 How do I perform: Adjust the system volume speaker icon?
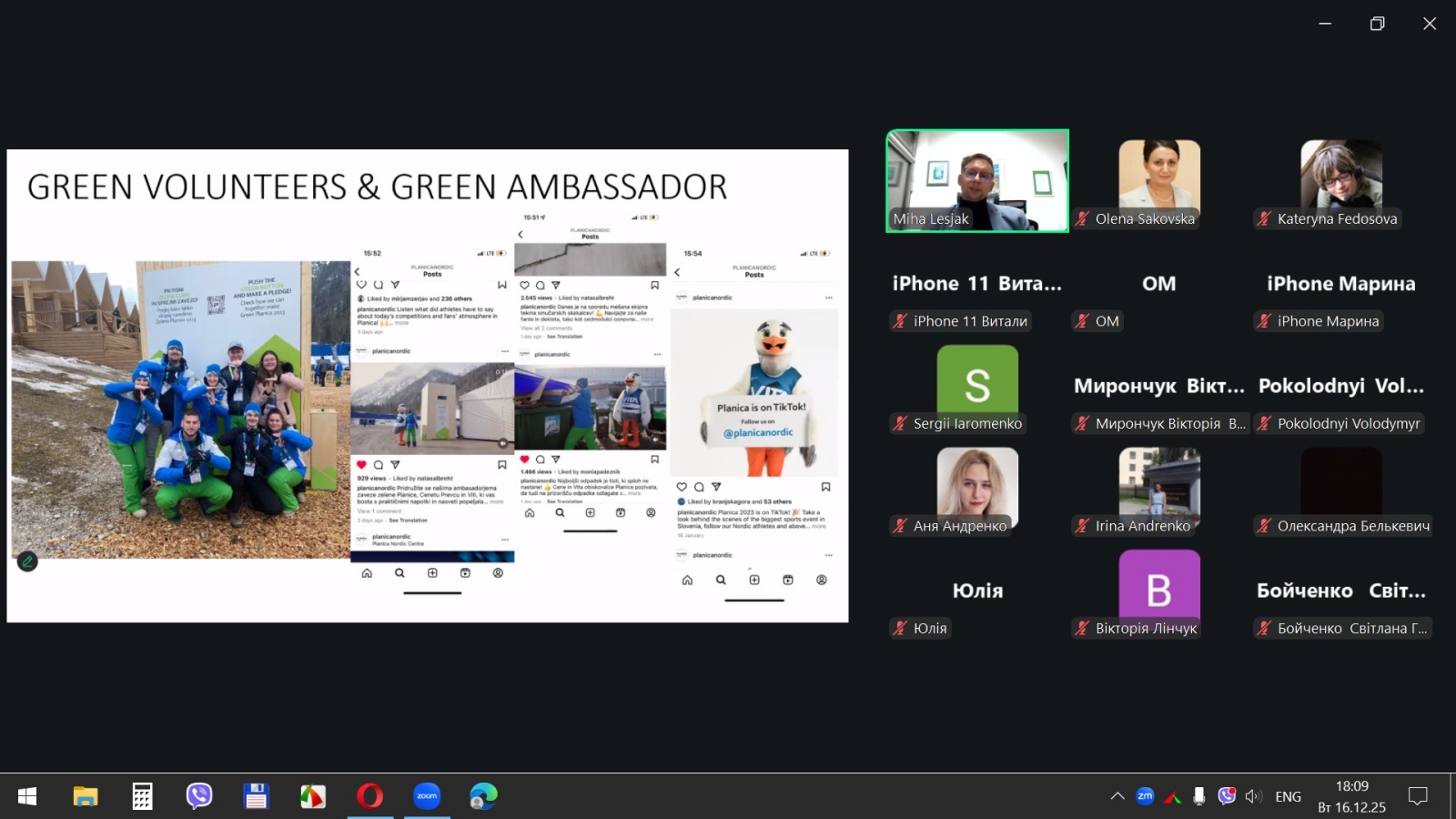pos(1253,796)
